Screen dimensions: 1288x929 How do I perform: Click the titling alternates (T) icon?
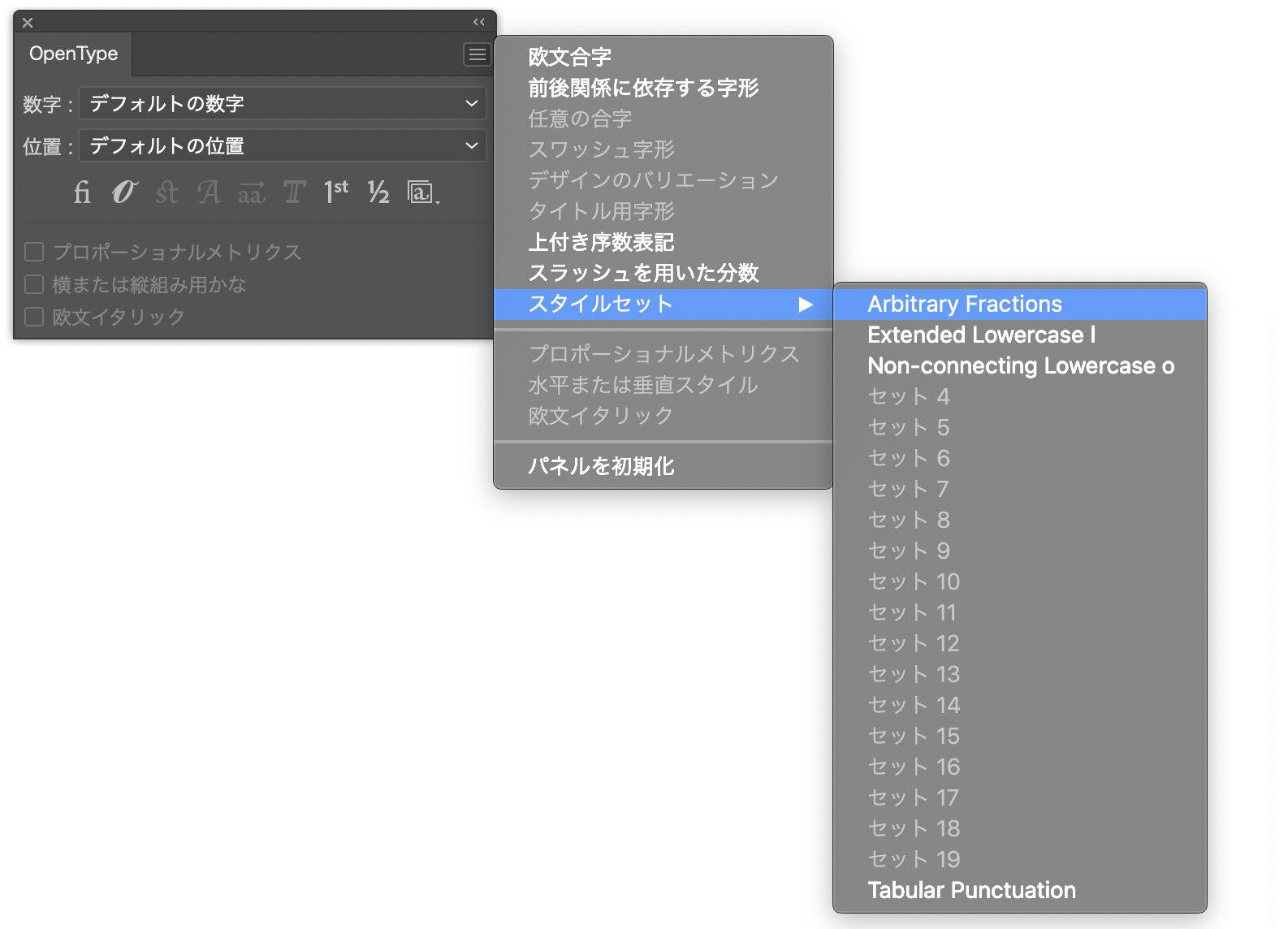tap(293, 192)
